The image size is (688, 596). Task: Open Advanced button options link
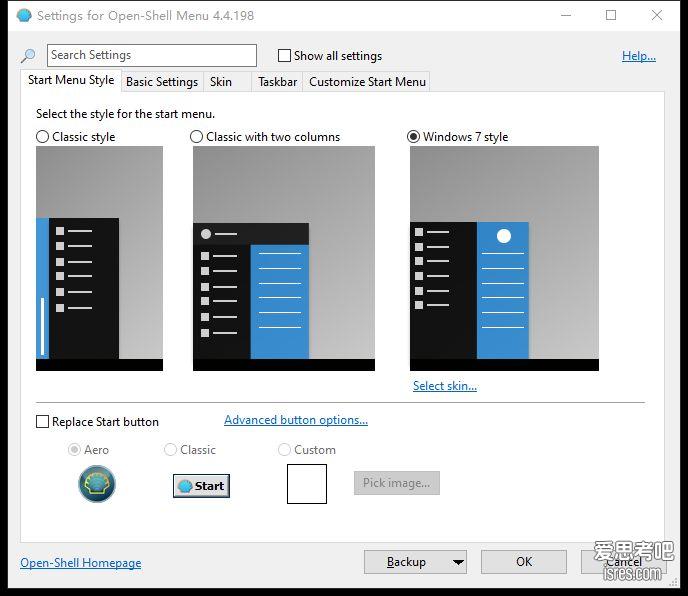coord(296,420)
